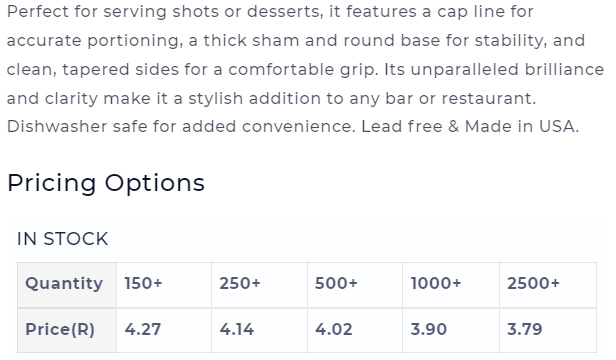The width and height of the screenshot is (616, 360).
Task: Click the 250+ quantity cell
Action: pos(259,285)
